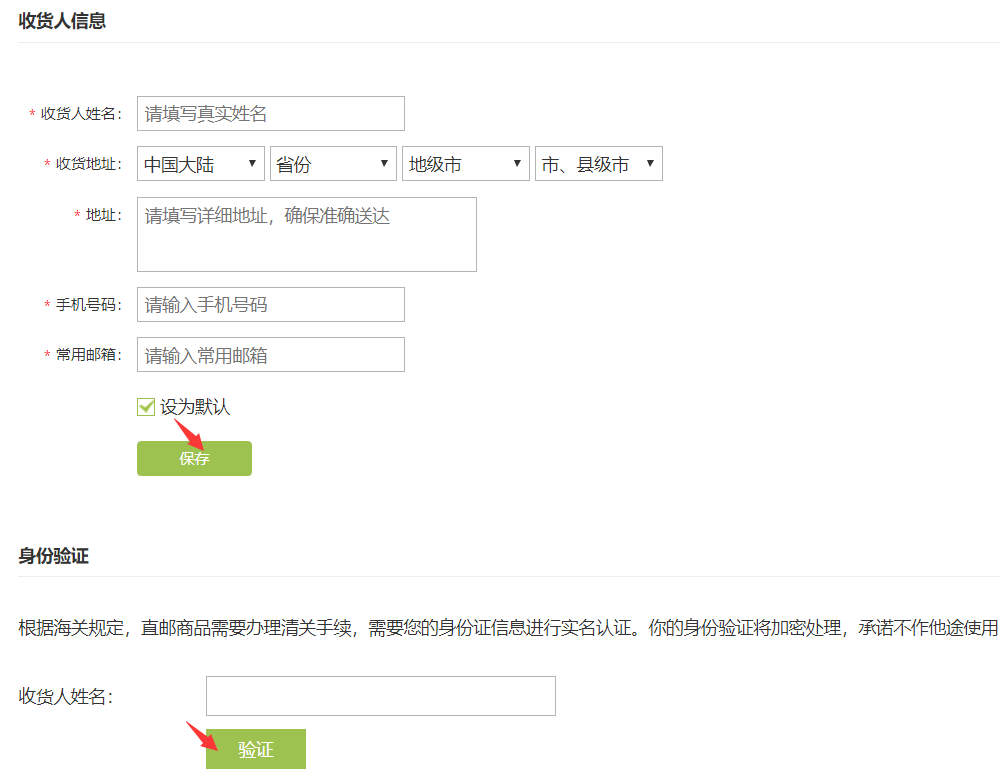Viewport: 1000px width, 777px height.
Task: Click the 设为默认 label text
Action: point(195,407)
